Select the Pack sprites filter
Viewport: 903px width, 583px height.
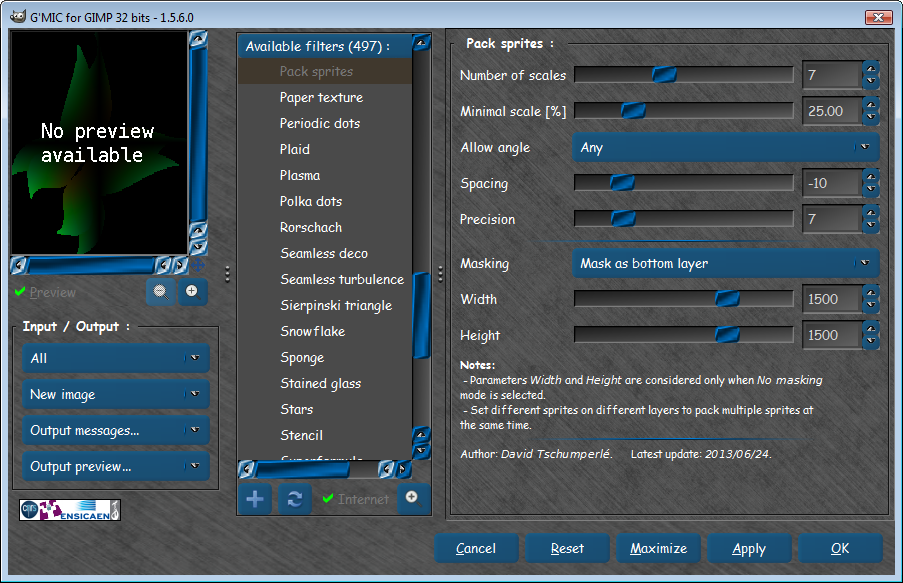(325, 71)
